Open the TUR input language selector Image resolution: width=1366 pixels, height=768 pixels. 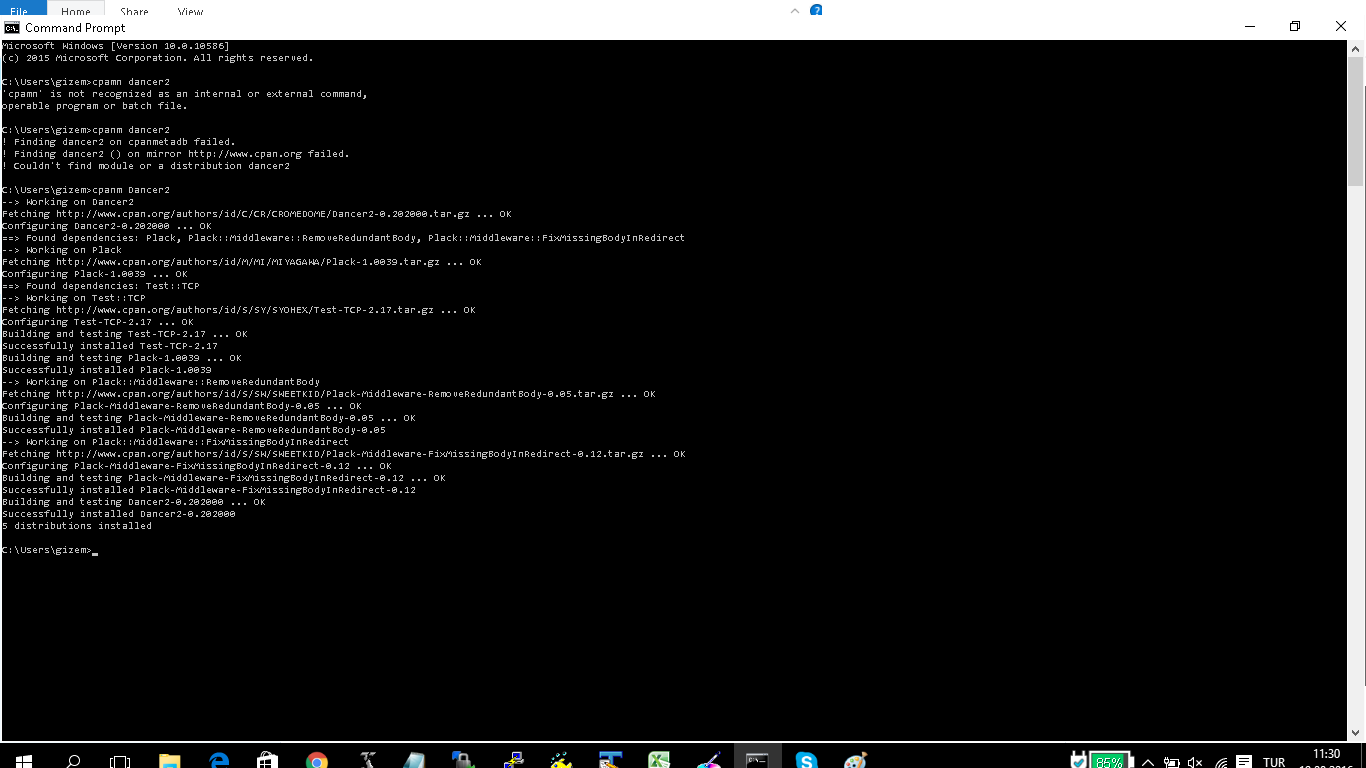pyautogui.click(x=1274, y=762)
